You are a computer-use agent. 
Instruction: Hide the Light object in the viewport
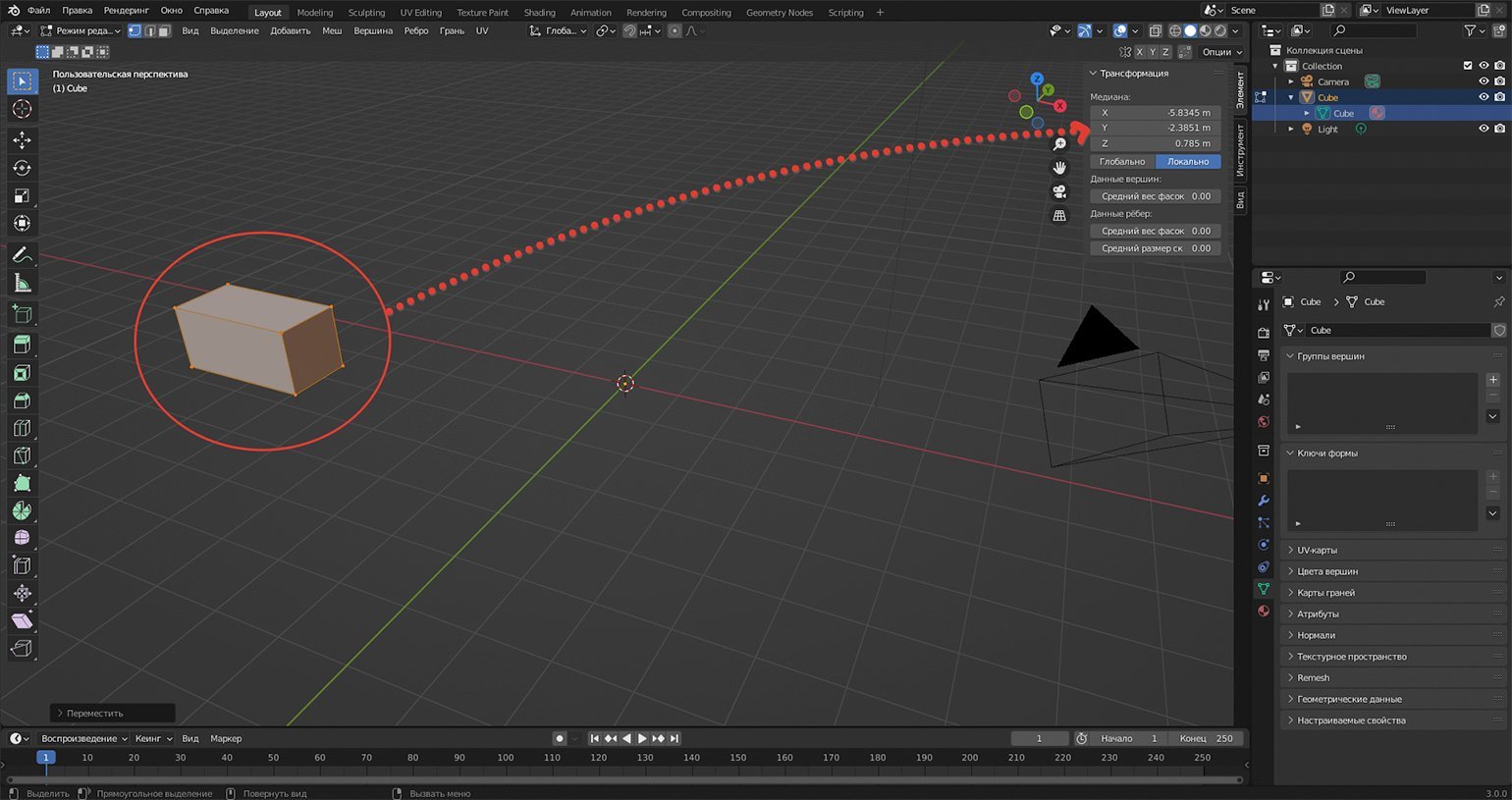pos(1484,129)
